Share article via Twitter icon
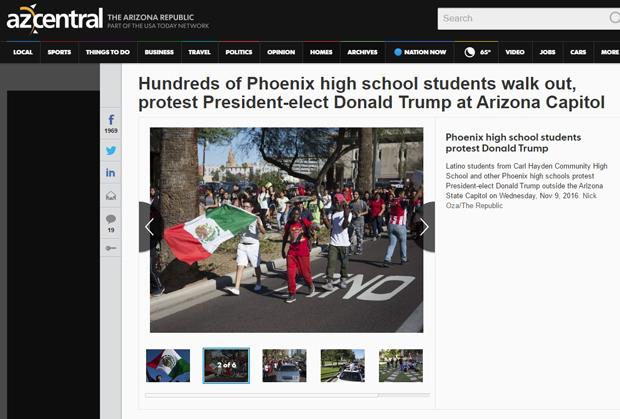The width and height of the screenshot is (620, 419). pyautogui.click(x=111, y=151)
